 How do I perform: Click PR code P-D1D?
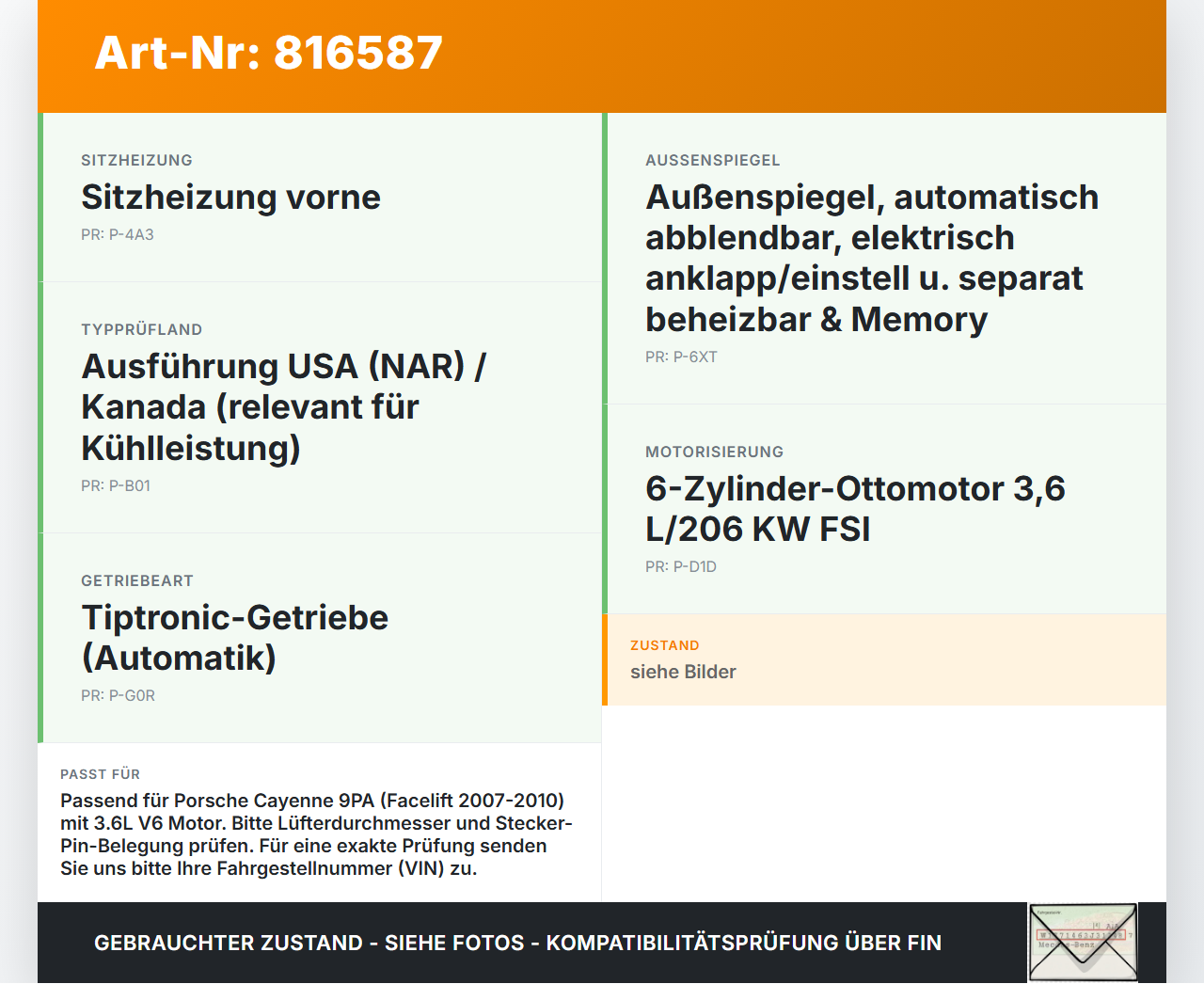click(681, 566)
